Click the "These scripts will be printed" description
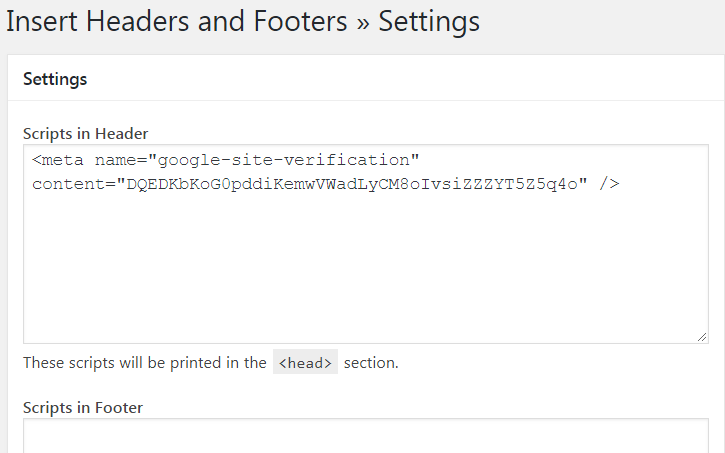 tap(145, 363)
